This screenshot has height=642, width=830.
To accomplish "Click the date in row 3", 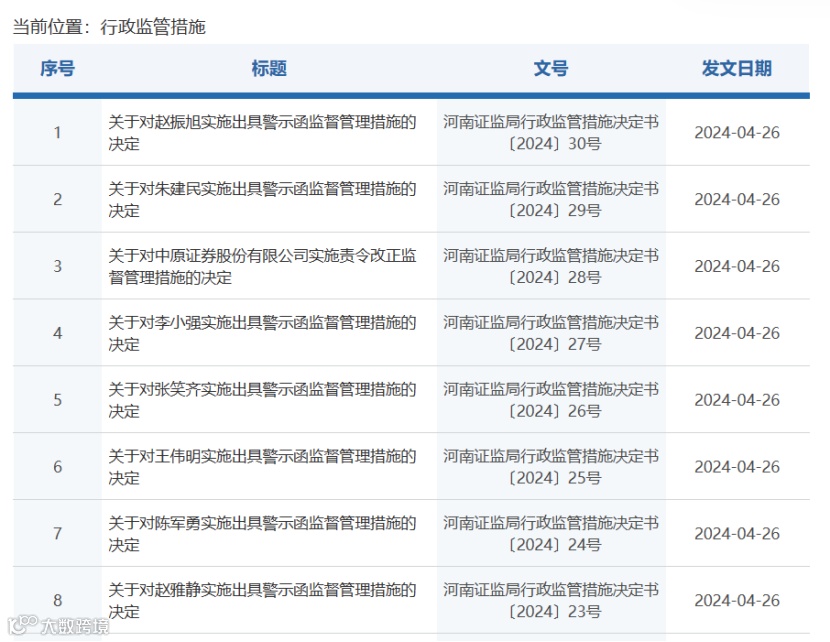I will pos(737,266).
